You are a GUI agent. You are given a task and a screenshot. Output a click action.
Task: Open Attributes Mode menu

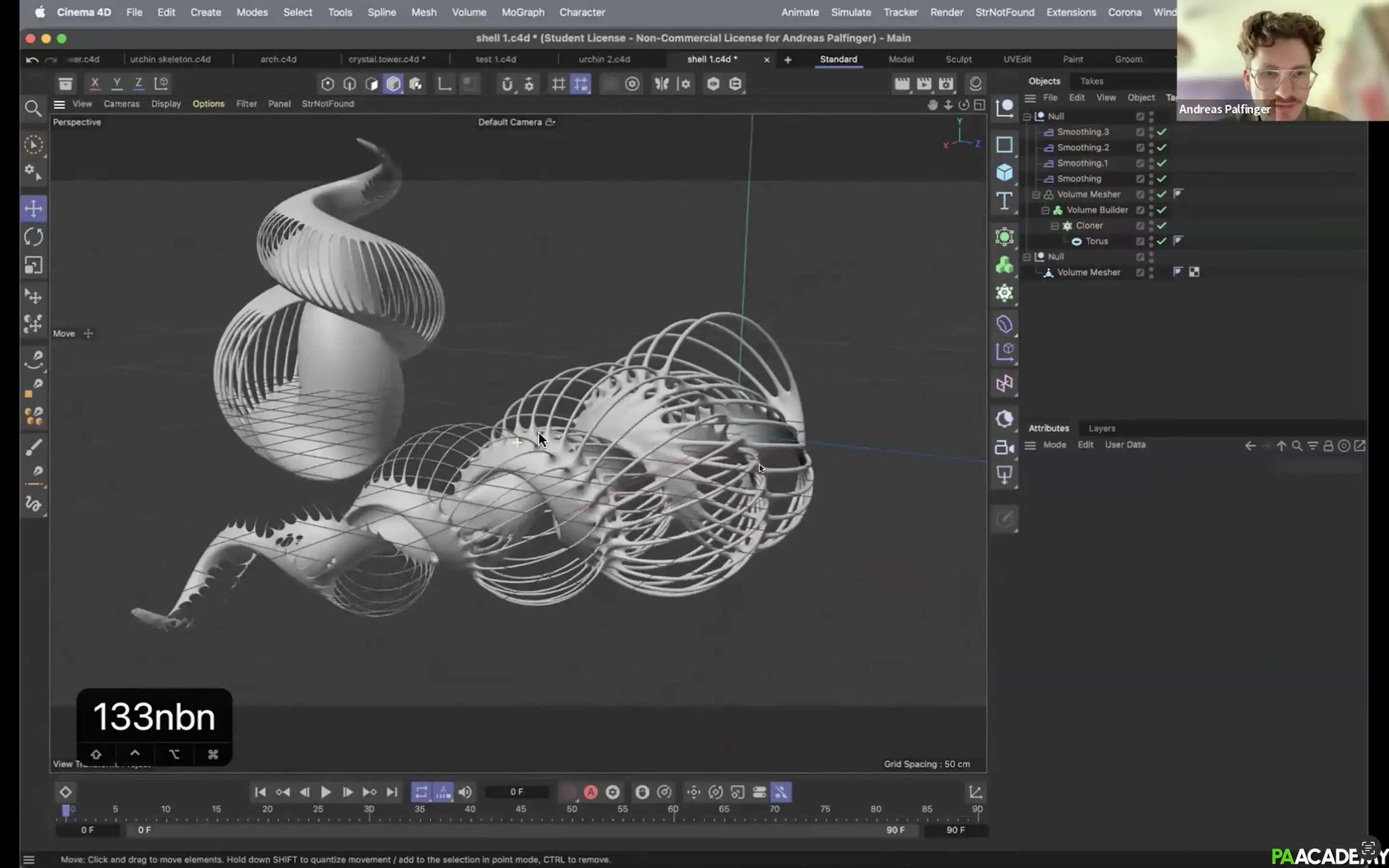click(x=1054, y=445)
